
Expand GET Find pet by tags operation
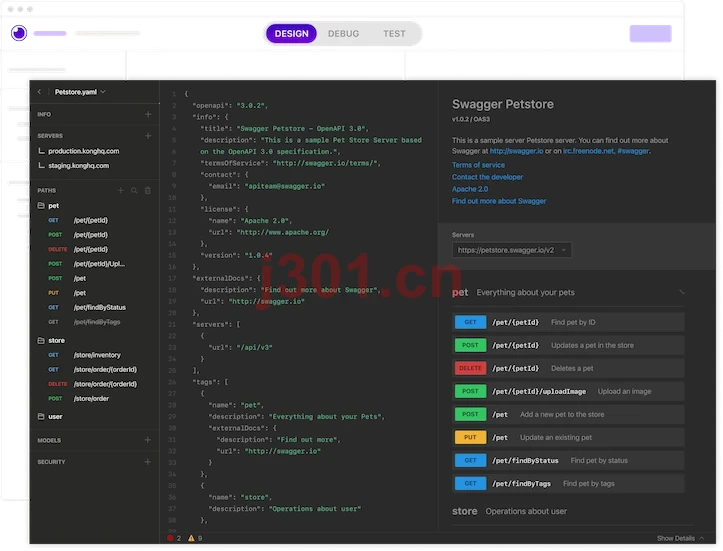tap(568, 483)
